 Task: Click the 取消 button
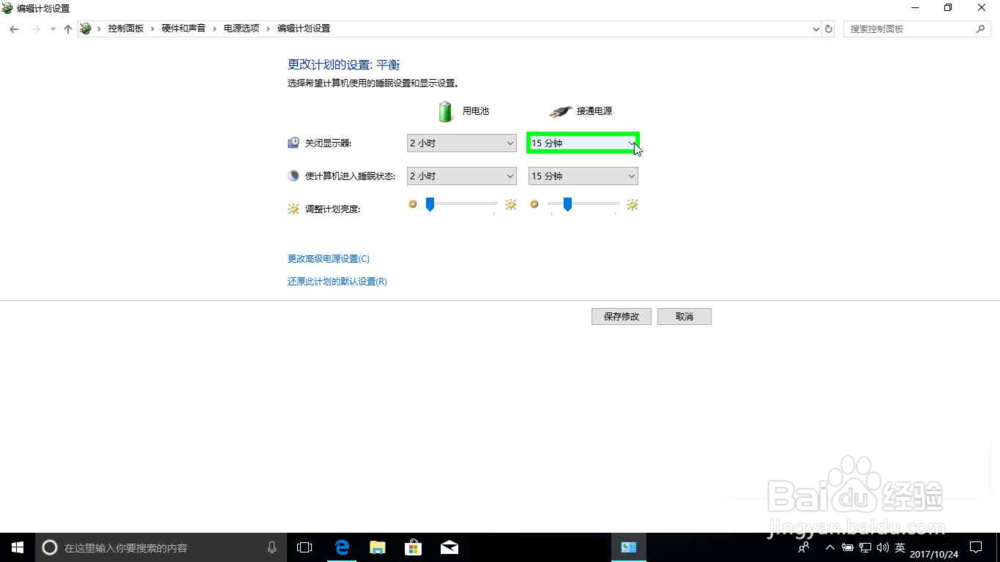point(684,316)
